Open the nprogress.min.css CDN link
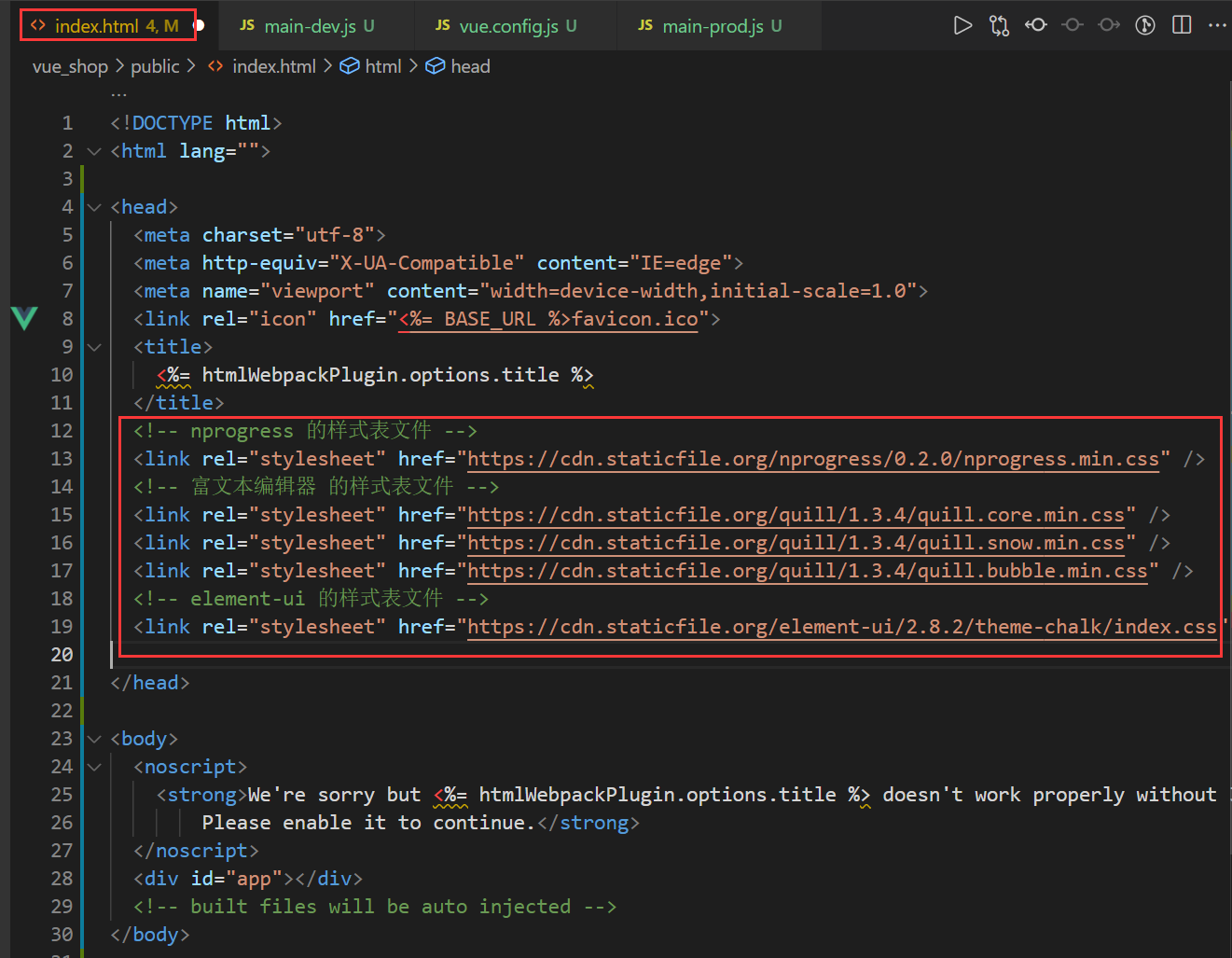 (x=813, y=459)
